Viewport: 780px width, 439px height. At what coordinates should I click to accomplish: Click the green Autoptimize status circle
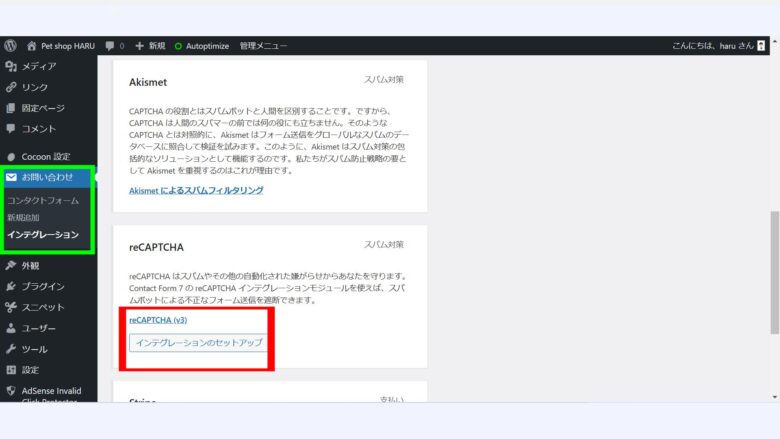tap(178, 46)
